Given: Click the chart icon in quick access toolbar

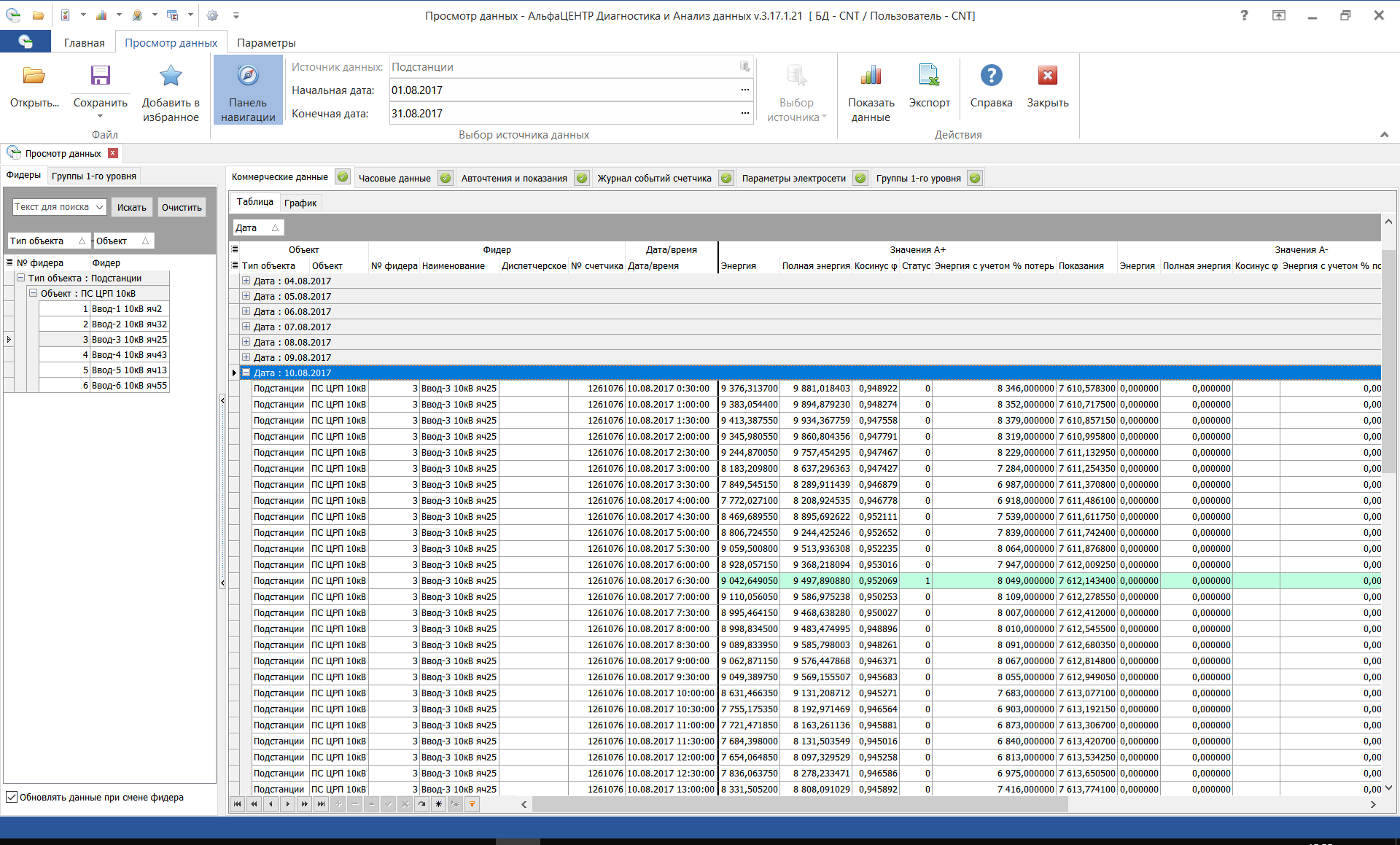Looking at the screenshot, I should point(102,15).
